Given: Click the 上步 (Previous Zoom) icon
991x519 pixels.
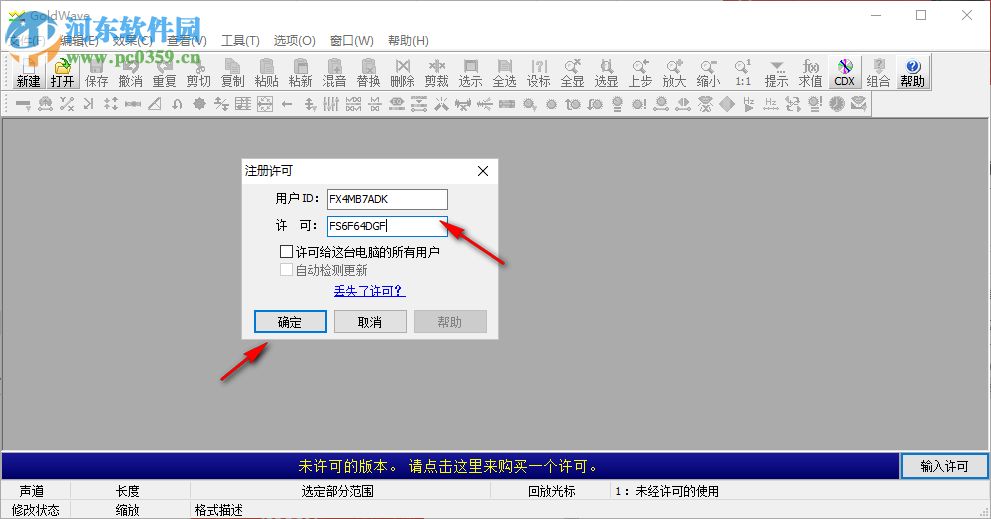Looking at the screenshot, I should (x=640, y=72).
